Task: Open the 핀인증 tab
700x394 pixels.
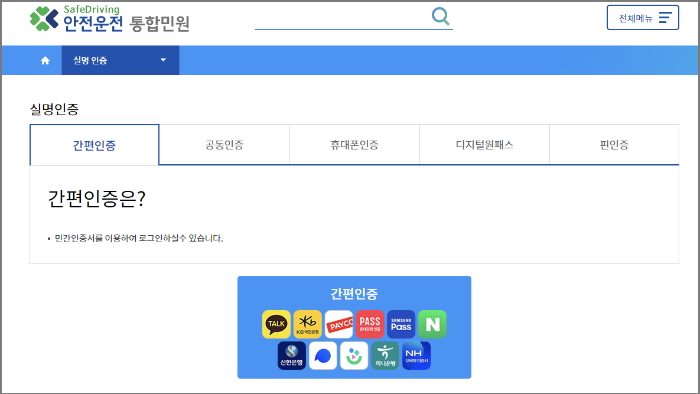Action: pyautogui.click(x=614, y=145)
